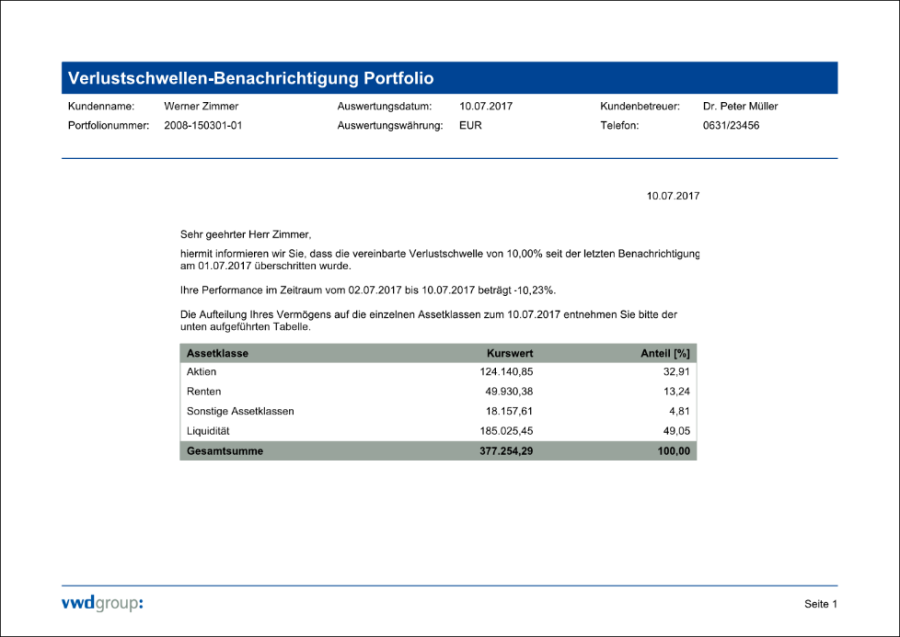
Task: Select the total Kurswert 377.254,29
Action: pyautogui.click(x=506, y=451)
